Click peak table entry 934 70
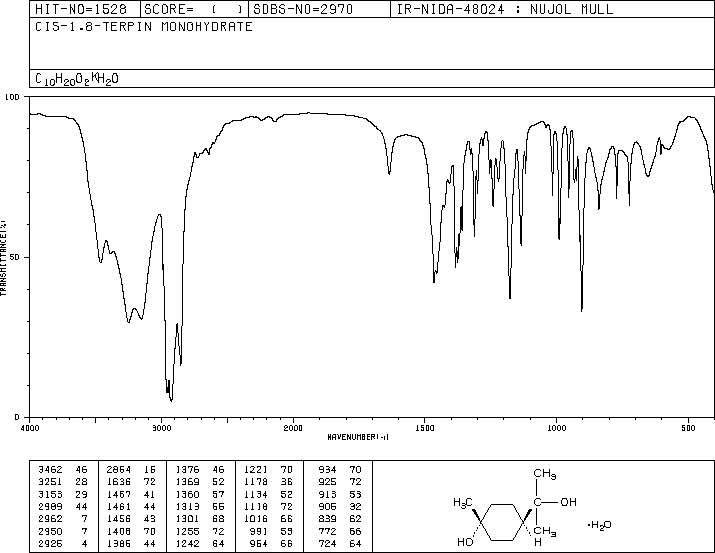 (x=340, y=470)
